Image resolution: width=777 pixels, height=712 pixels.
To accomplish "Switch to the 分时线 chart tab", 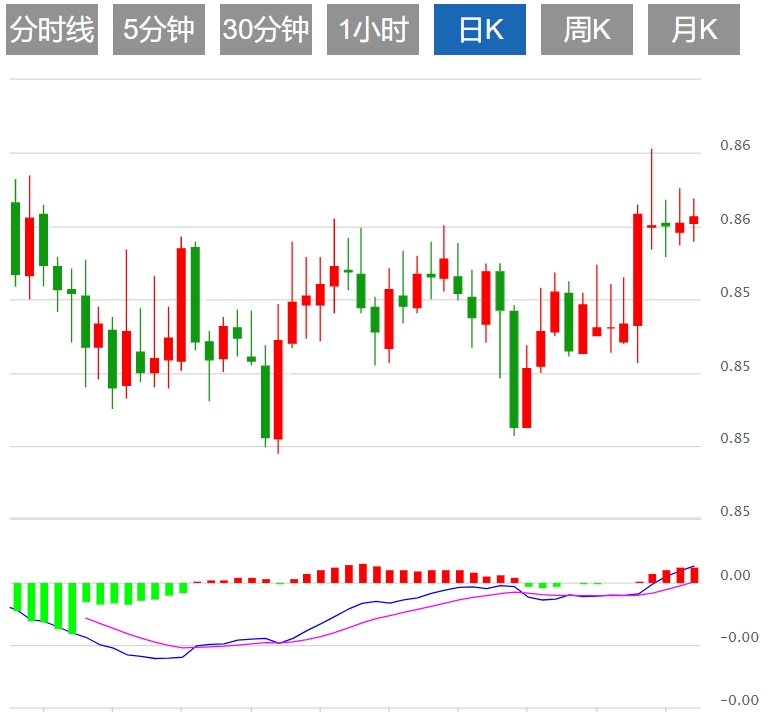I will (x=52, y=29).
